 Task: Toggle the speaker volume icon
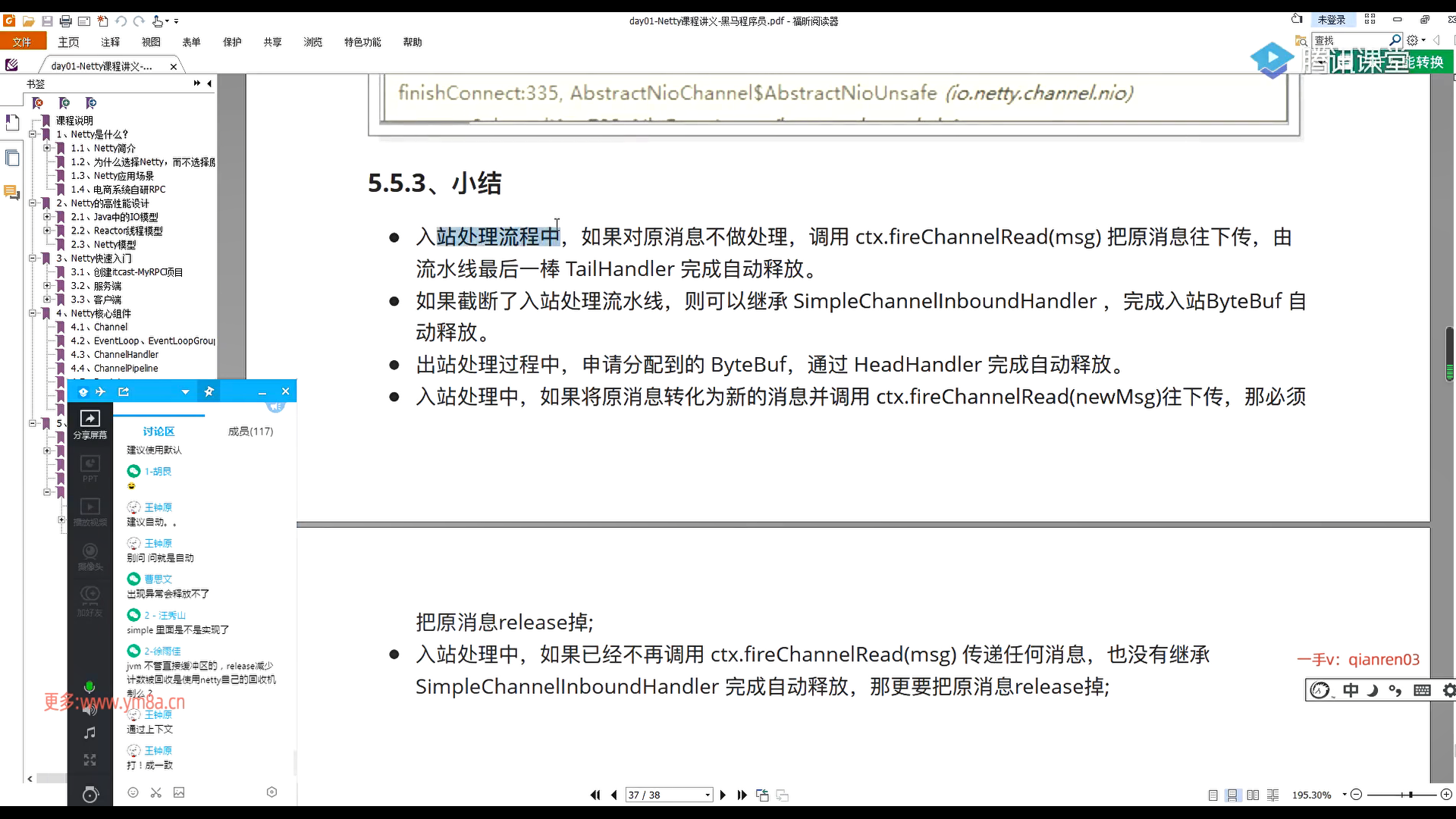pyautogui.click(x=89, y=709)
